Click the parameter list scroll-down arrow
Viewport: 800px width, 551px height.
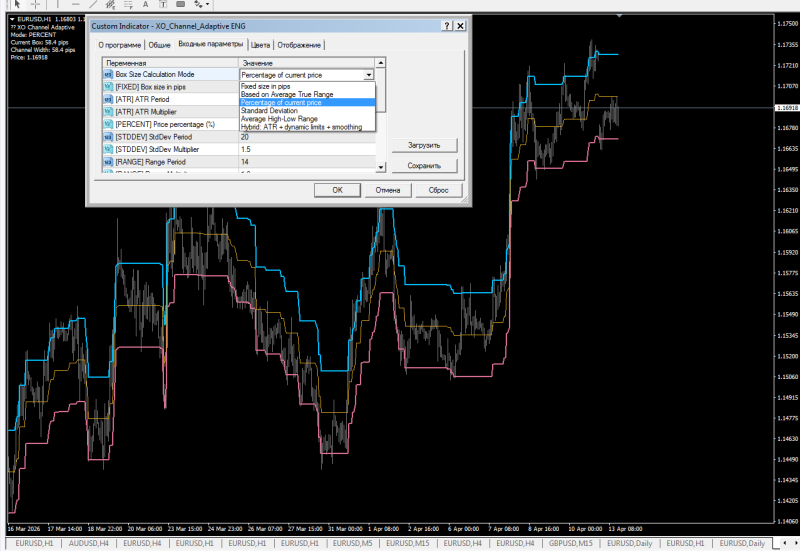pos(381,167)
